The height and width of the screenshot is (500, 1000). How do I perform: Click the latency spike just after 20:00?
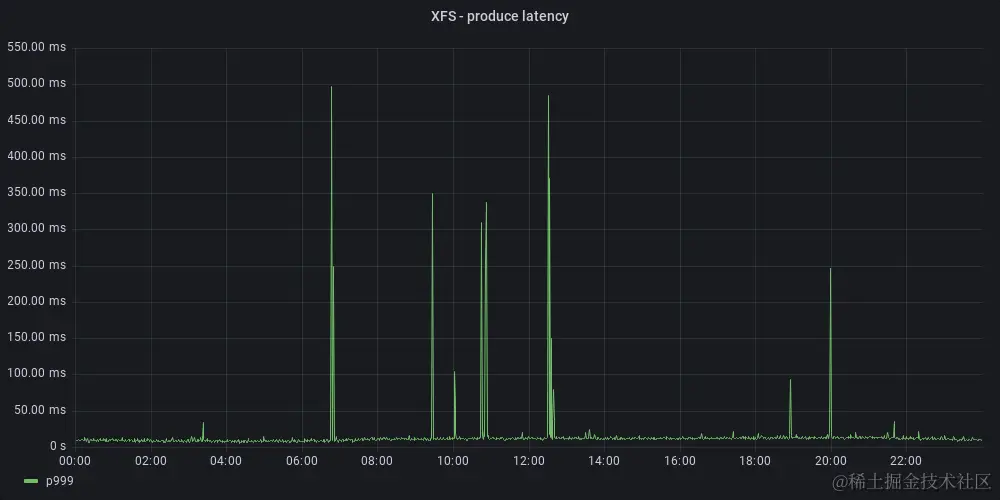point(830,351)
